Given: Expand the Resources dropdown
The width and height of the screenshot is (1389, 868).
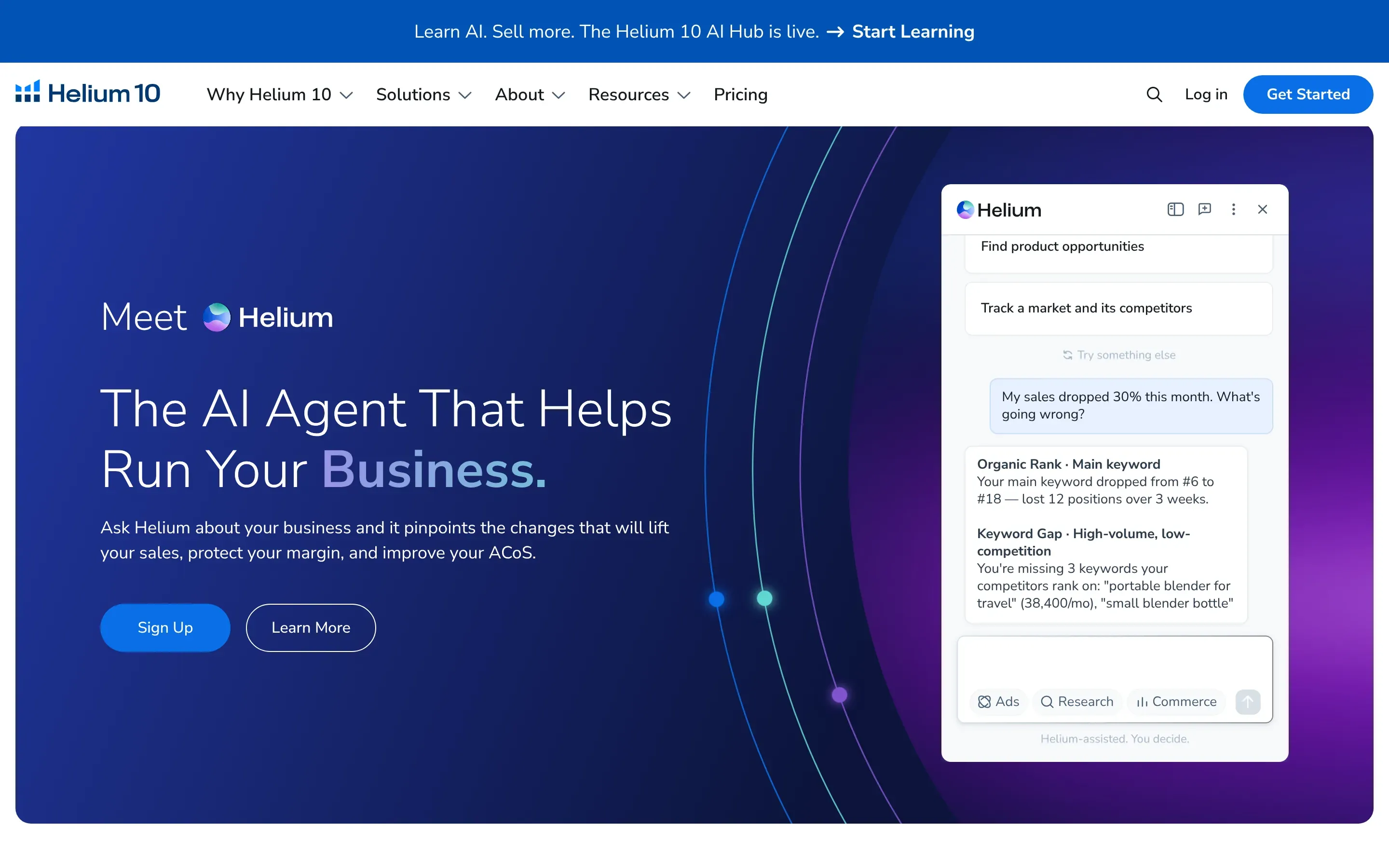Looking at the screenshot, I should [x=639, y=94].
